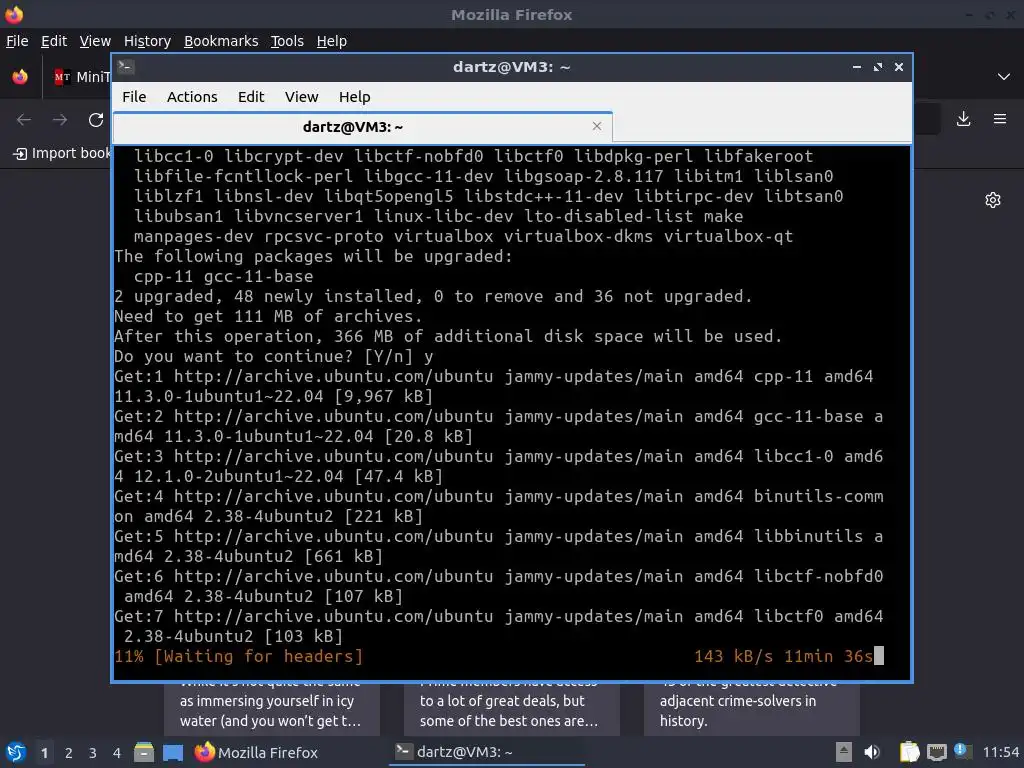Open Firefox Help menu
The image size is (1024, 768).
[332, 41]
